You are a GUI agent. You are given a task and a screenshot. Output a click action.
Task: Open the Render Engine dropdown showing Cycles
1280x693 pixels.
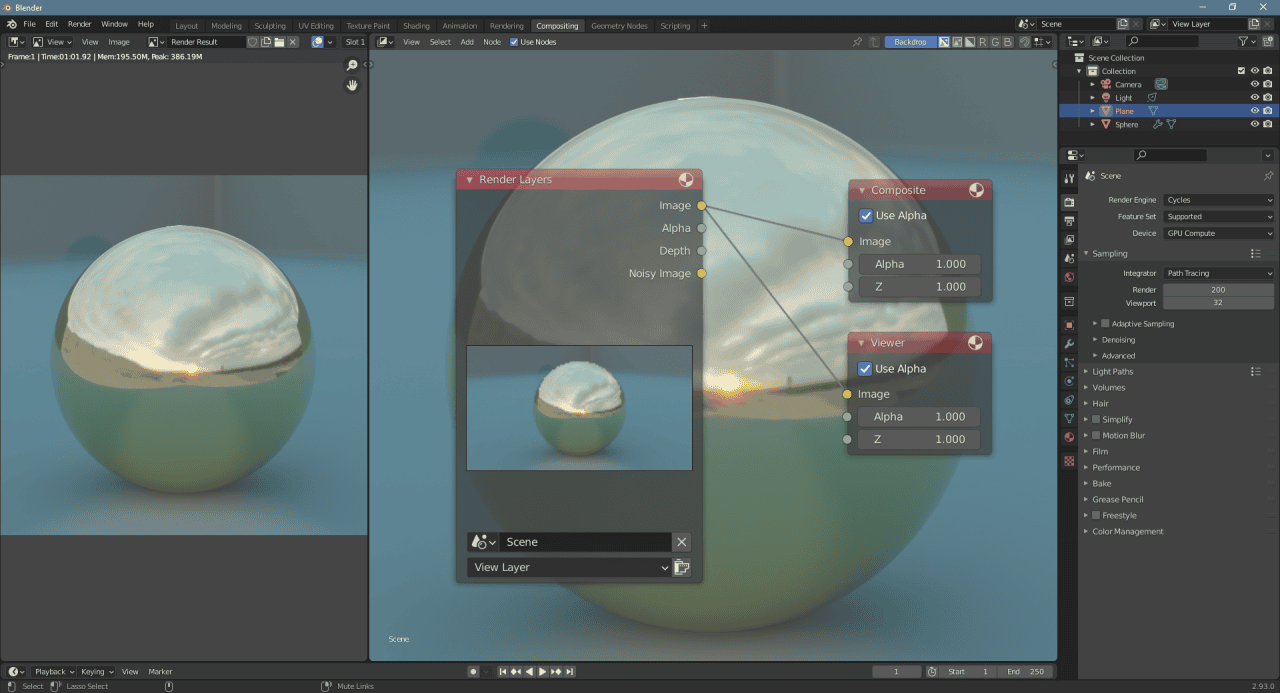click(x=1218, y=199)
